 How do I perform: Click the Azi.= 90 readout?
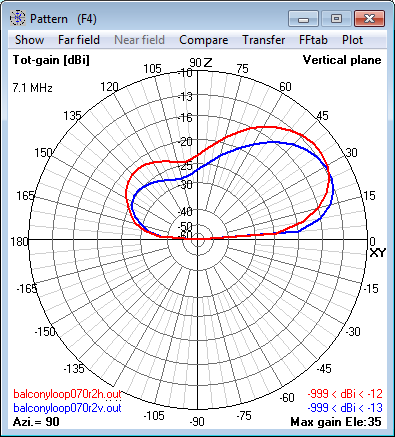tap(36, 422)
